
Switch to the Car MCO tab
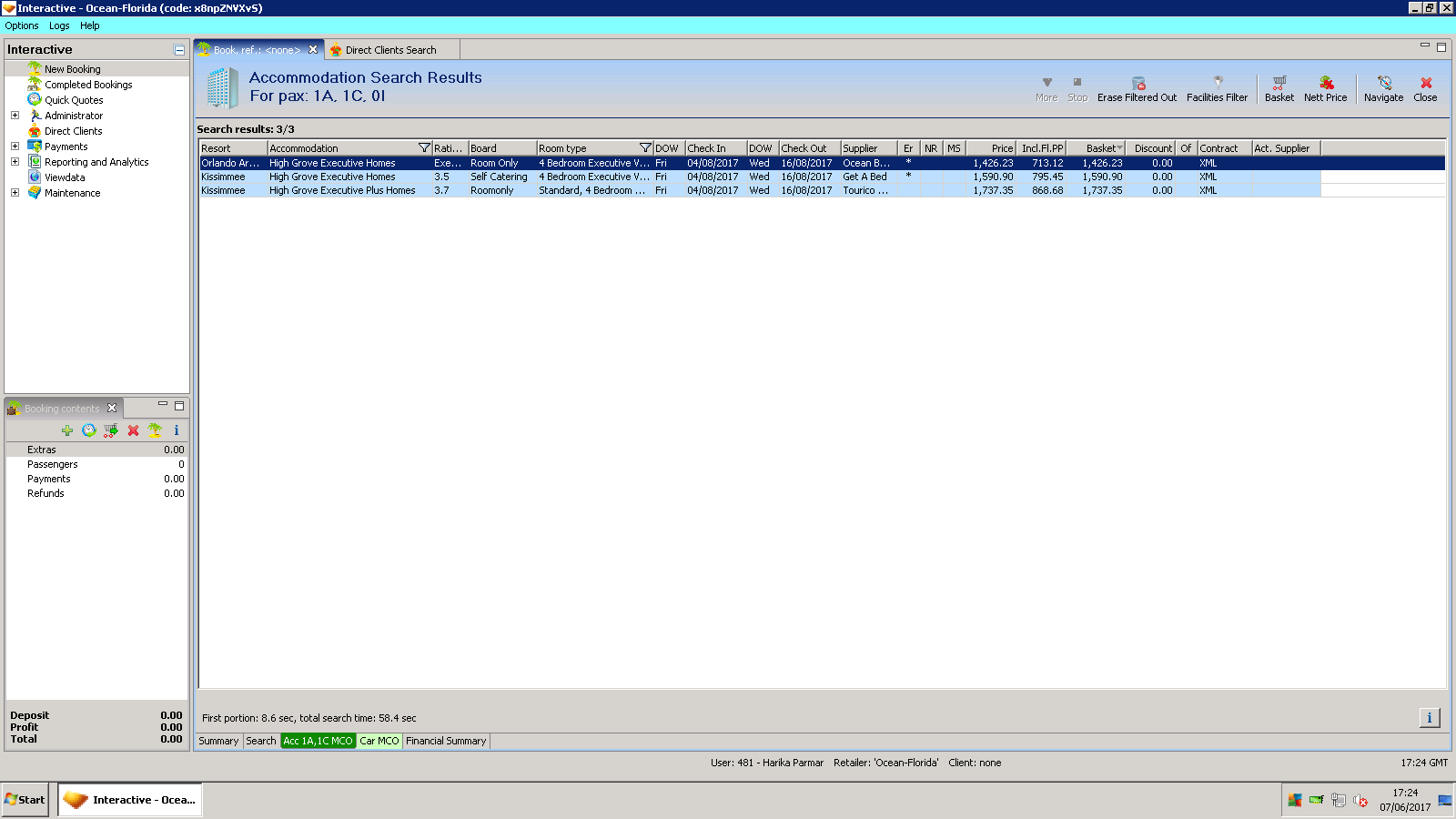[379, 742]
